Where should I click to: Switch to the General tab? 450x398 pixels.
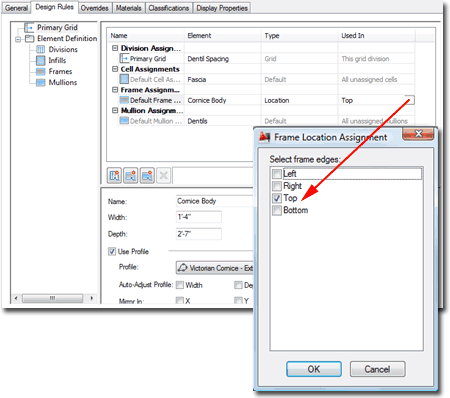(16, 8)
